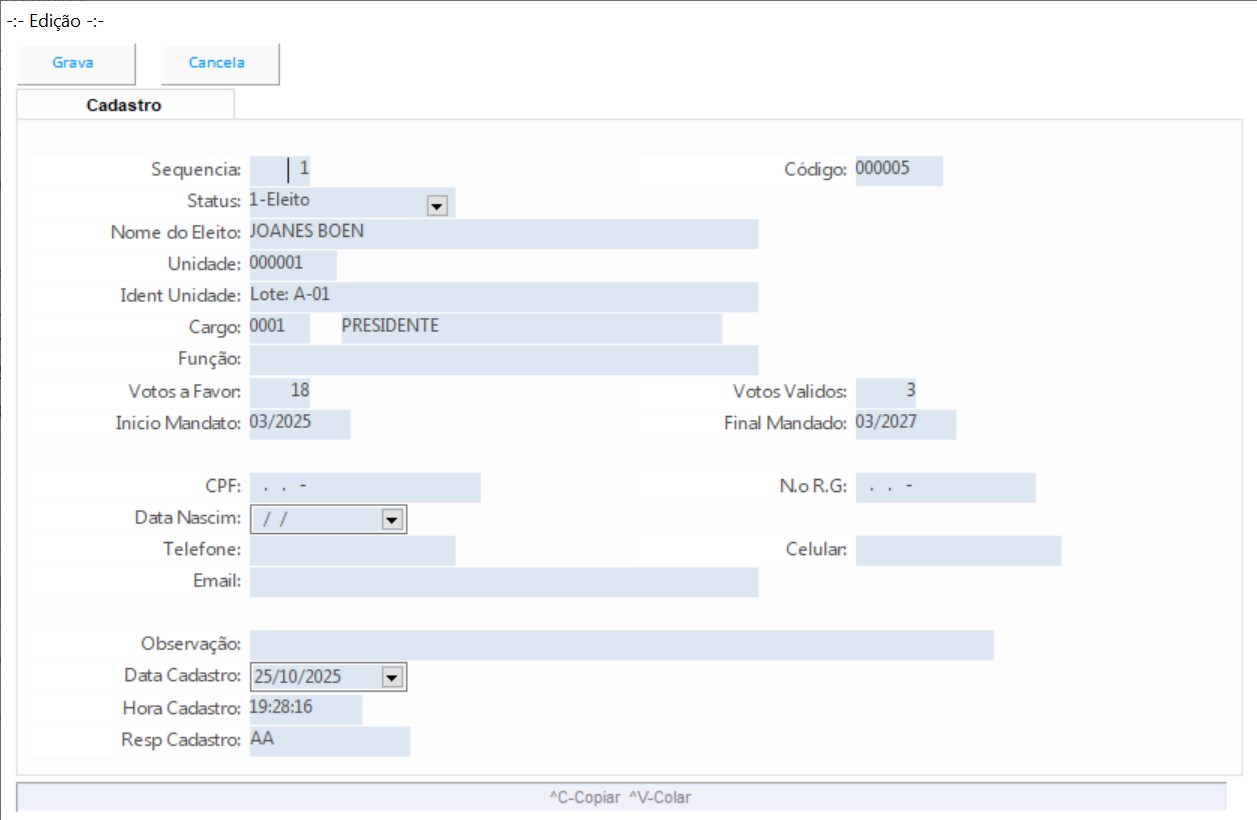
Task: Expand the Data Nascim date picker
Action: coord(391,520)
